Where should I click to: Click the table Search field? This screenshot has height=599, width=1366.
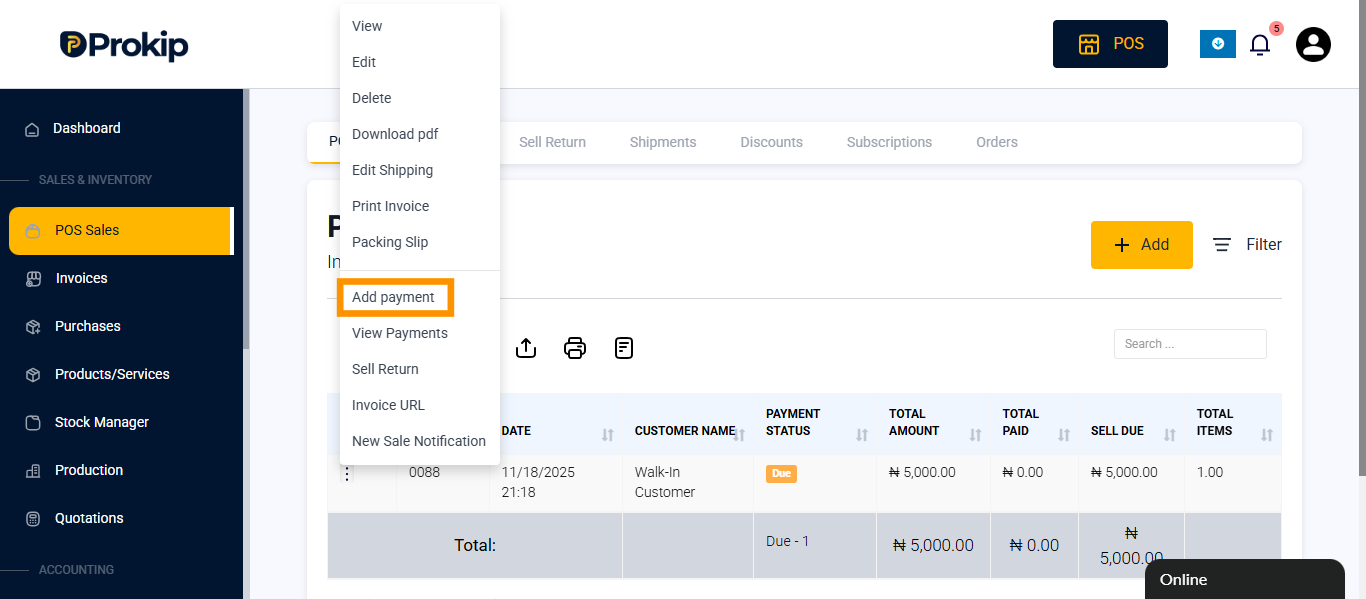pyautogui.click(x=1190, y=344)
